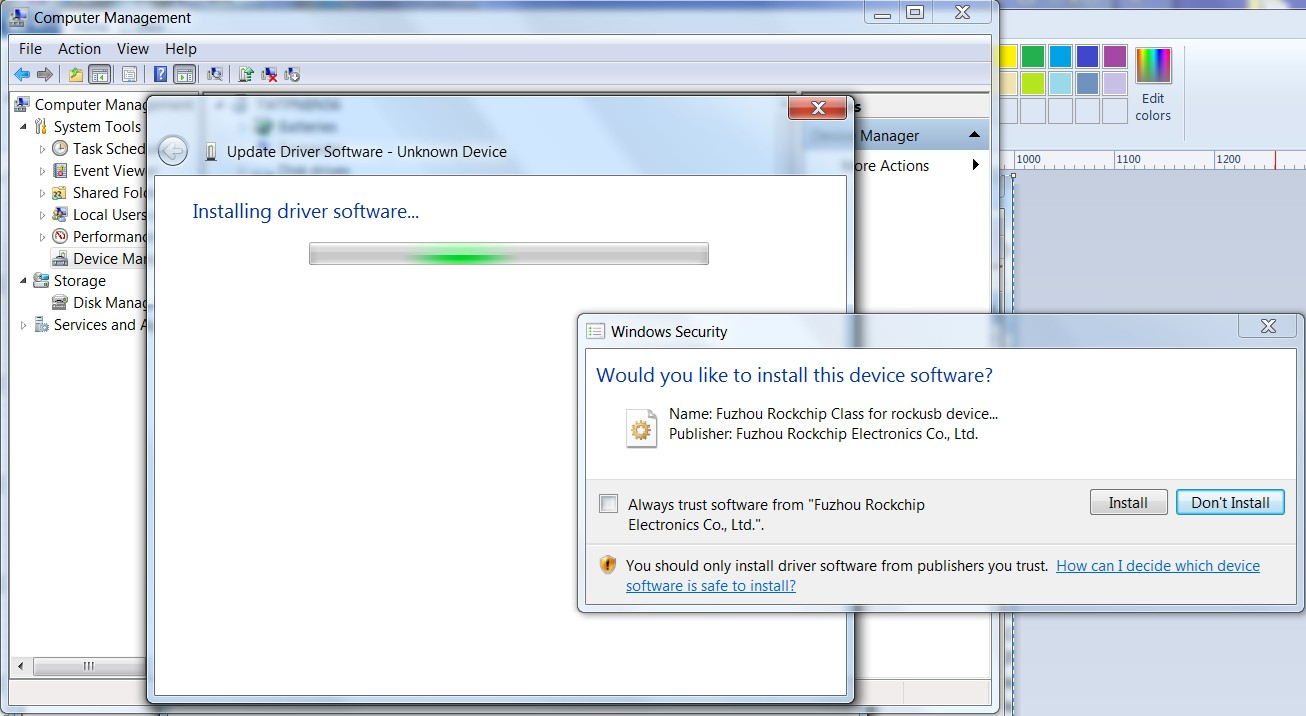The image size is (1306, 716).
Task: Open the More Actions submenu arrow
Action: (976, 165)
